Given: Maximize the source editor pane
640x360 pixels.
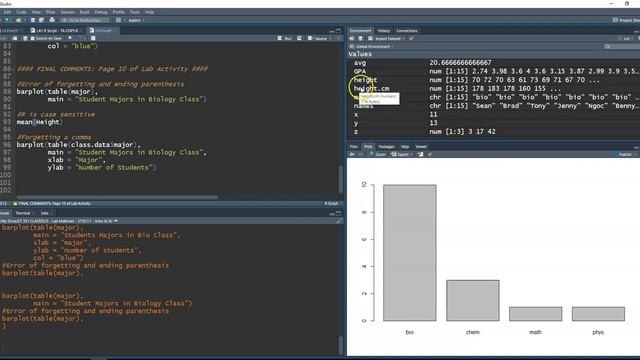Looking at the screenshot, I should (x=338, y=31).
